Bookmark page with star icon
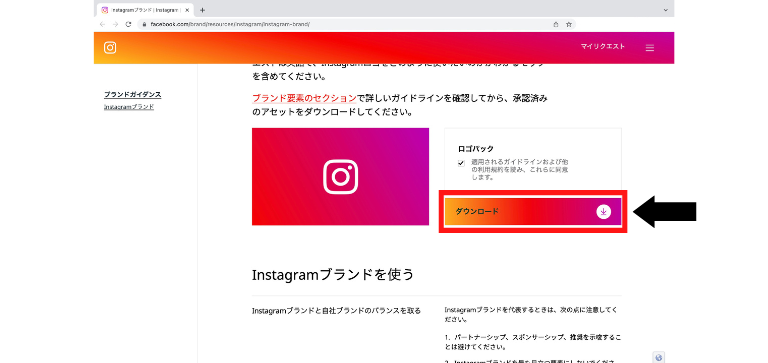The image size is (768, 363). pyautogui.click(x=569, y=24)
